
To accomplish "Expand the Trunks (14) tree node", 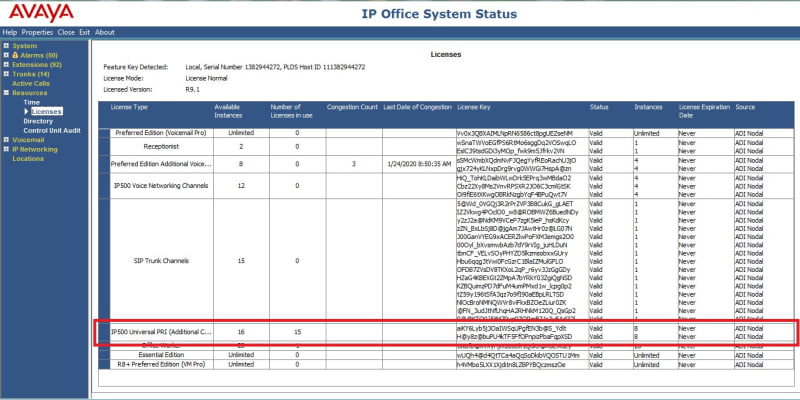I will click(6, 74).
